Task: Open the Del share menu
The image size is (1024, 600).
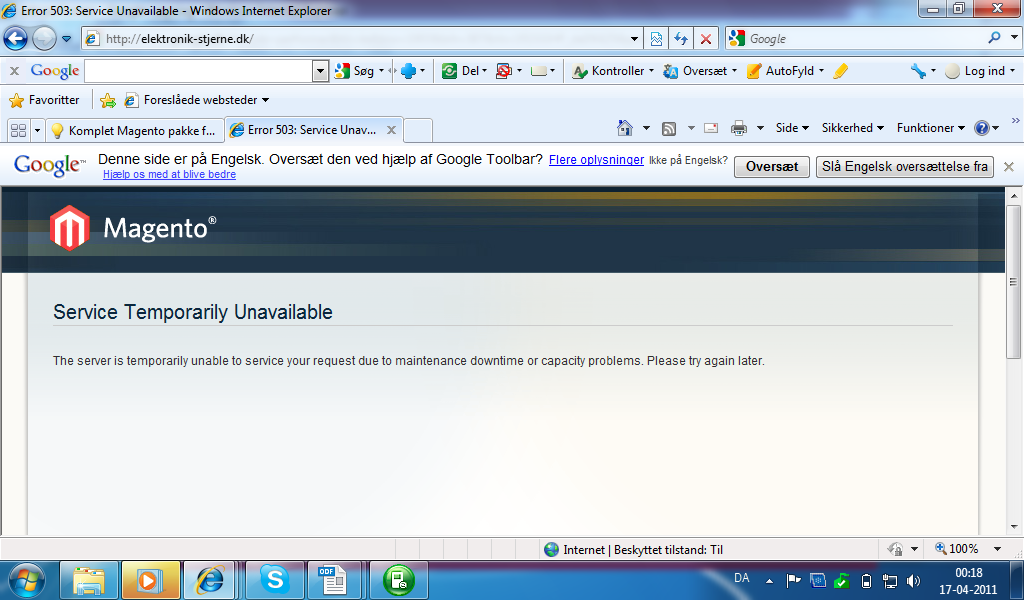Action: click(464, 71)
